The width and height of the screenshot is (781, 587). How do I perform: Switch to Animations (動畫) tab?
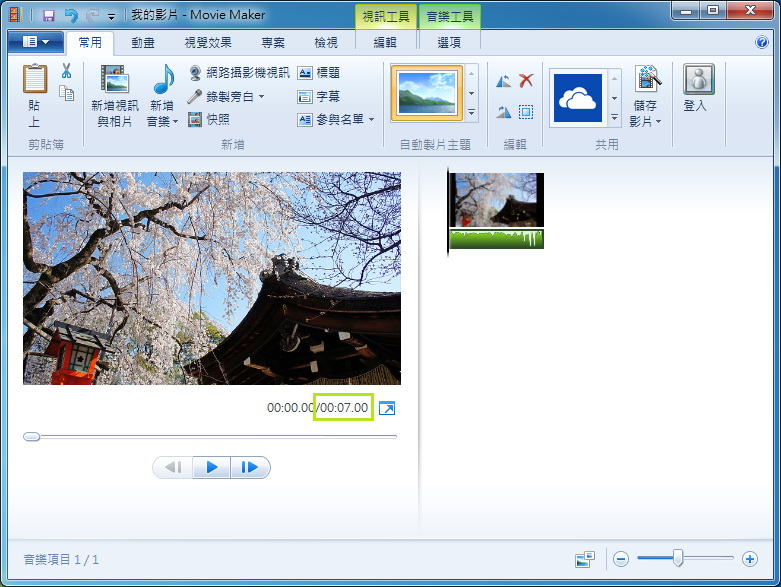tap(143, 43)
